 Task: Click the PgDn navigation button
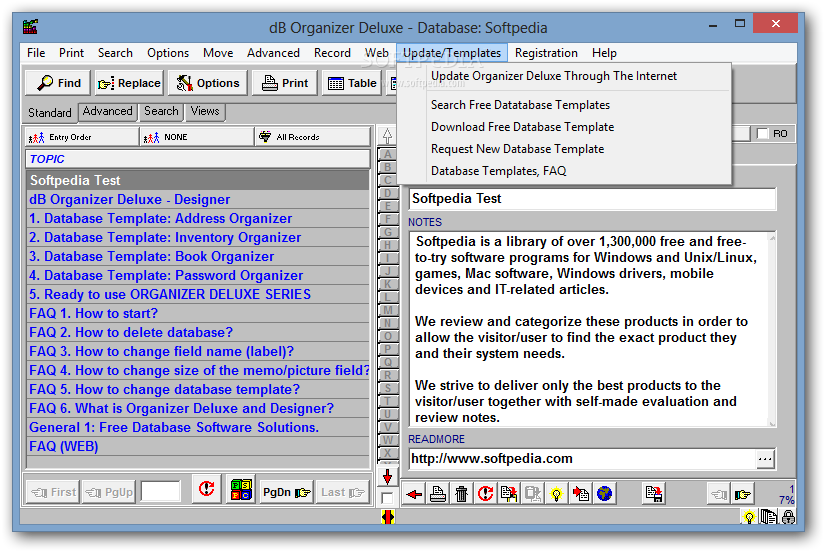tap(286, 493)
